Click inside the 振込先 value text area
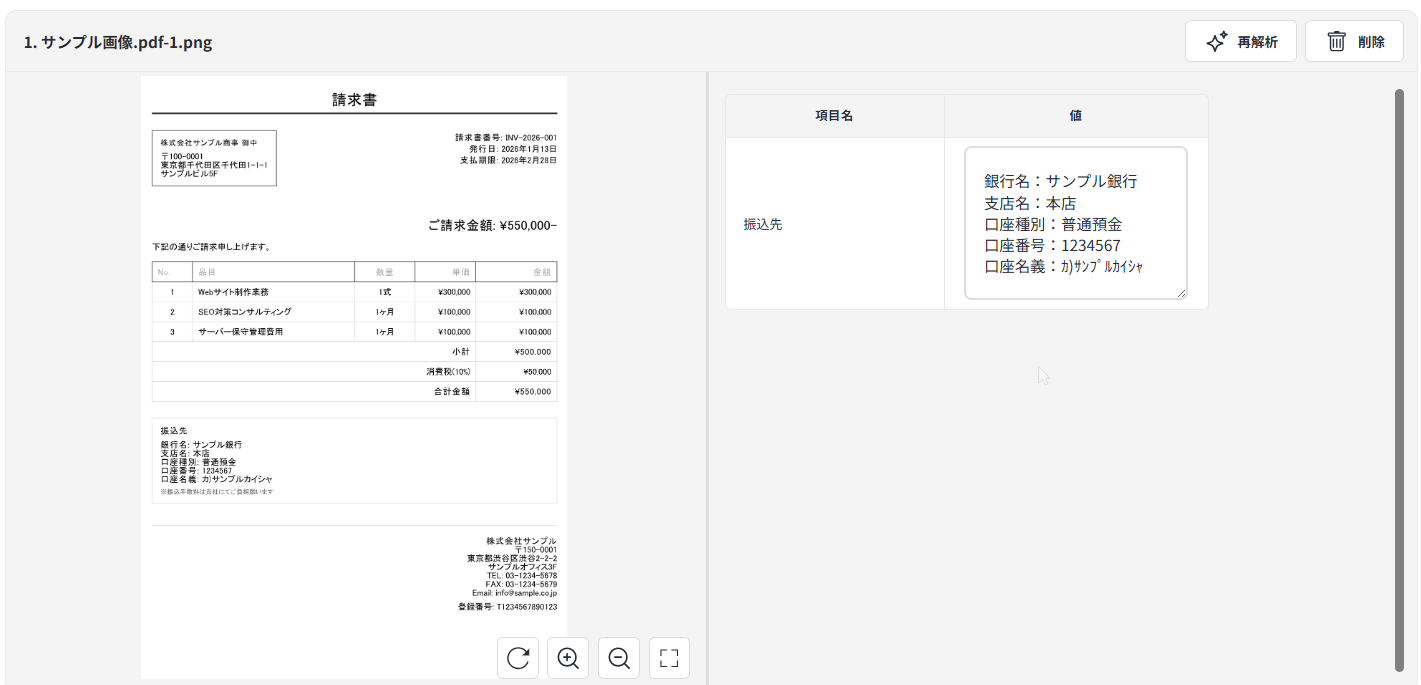 (1075, 223)
